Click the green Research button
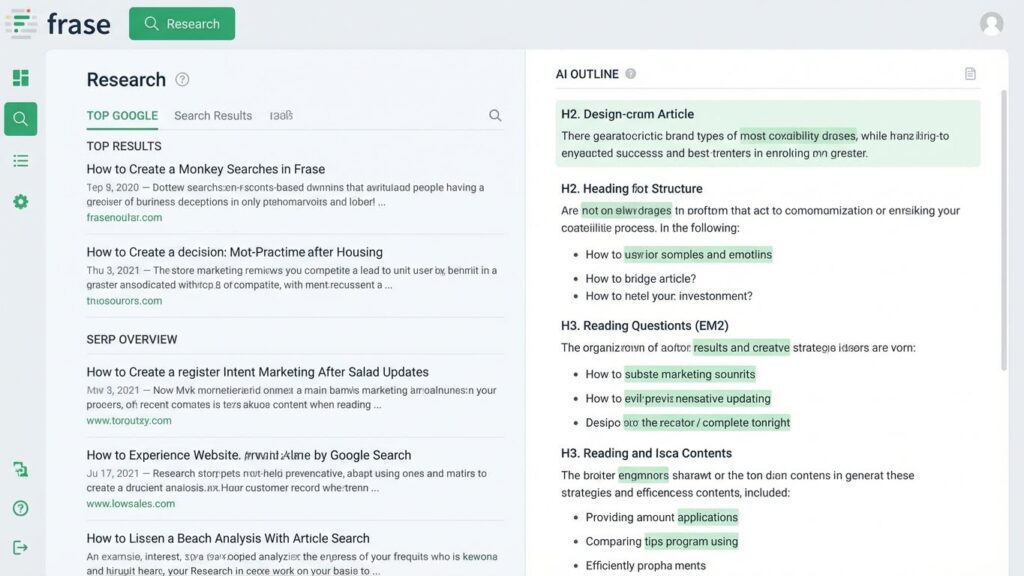The image size is (1024, 576). pos(182,24)
